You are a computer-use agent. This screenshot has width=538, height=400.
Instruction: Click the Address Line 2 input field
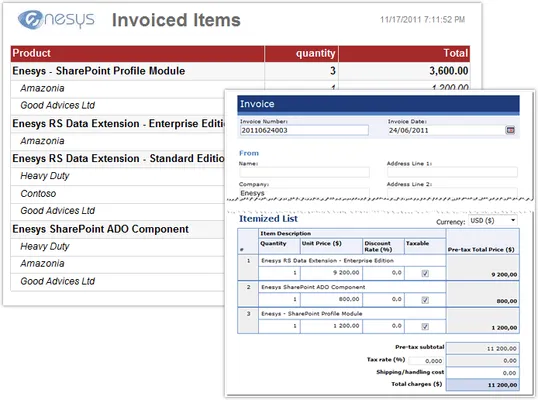[452, 193]
